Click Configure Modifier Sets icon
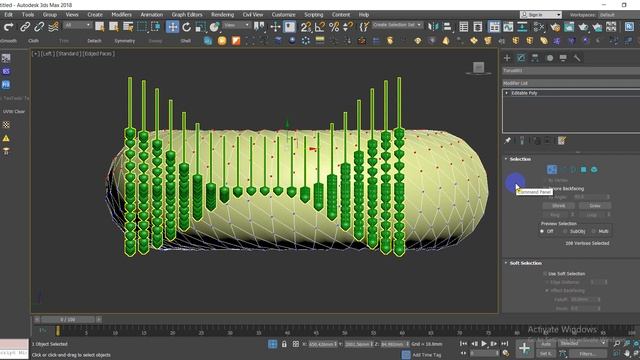 [x=562, y=141]
